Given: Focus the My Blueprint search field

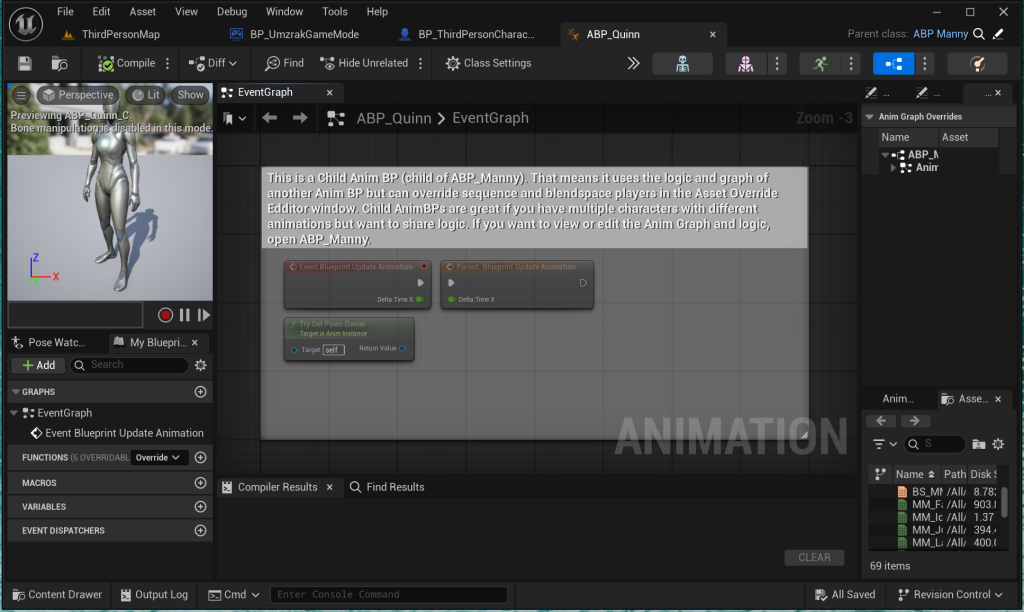Looking at the screenshot, I should 129,365.
